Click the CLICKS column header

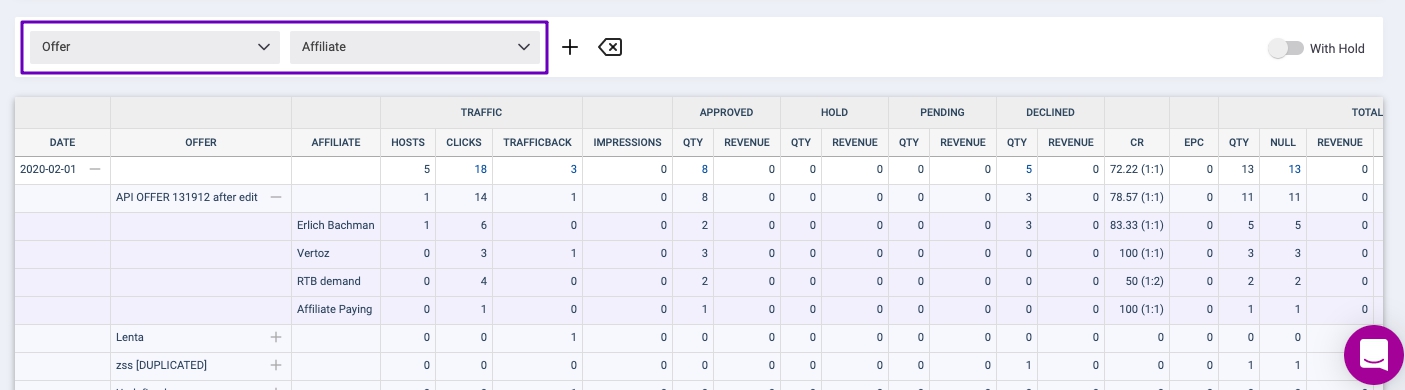(463, 143)
